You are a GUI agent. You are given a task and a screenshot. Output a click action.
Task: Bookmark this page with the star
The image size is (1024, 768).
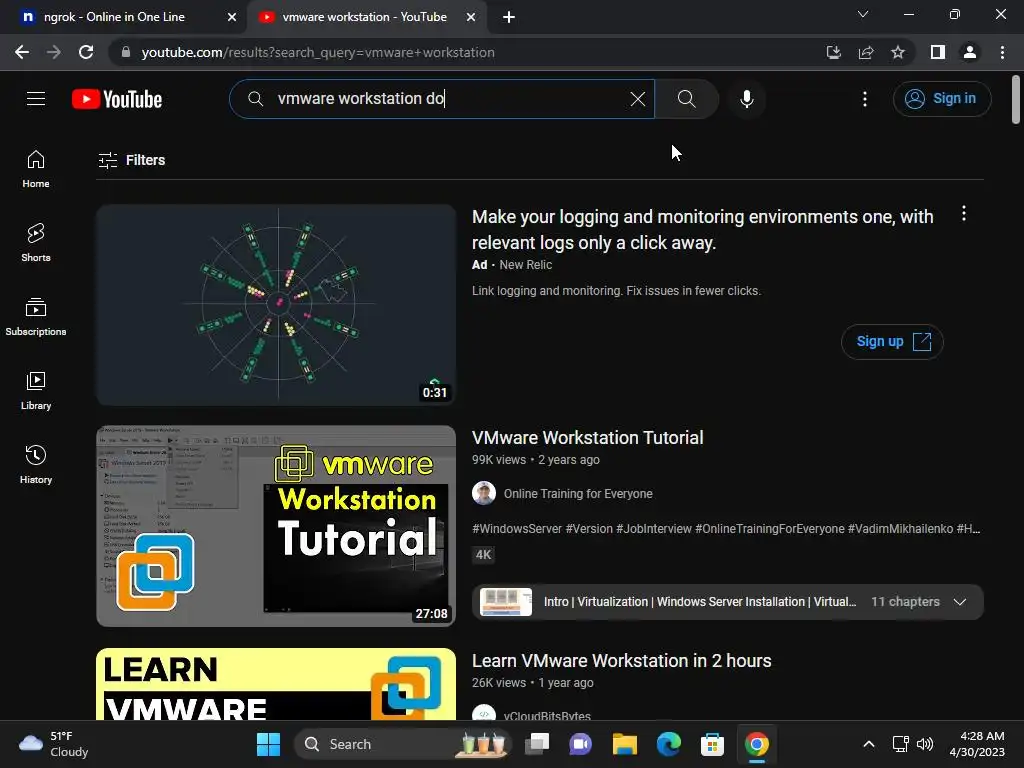click(x=898, y=52)
